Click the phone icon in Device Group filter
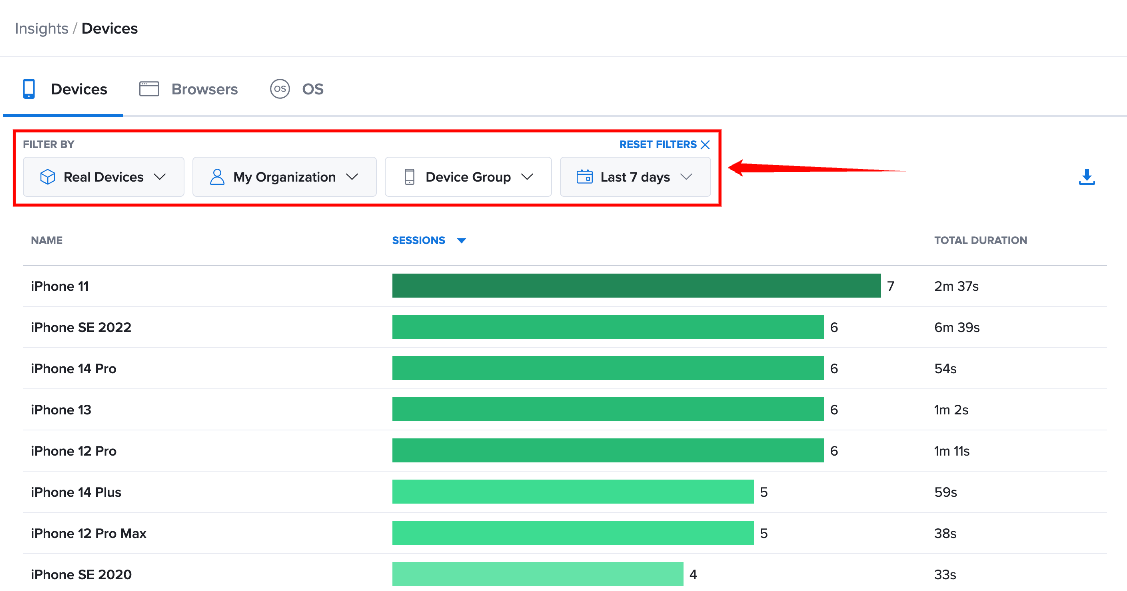 (x=409, y=177)
